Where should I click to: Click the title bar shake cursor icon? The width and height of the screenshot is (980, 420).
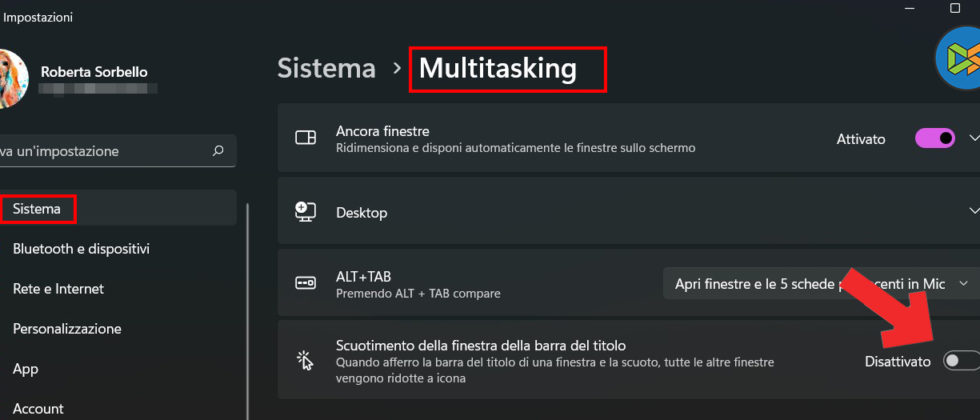(x=306, y=360)
